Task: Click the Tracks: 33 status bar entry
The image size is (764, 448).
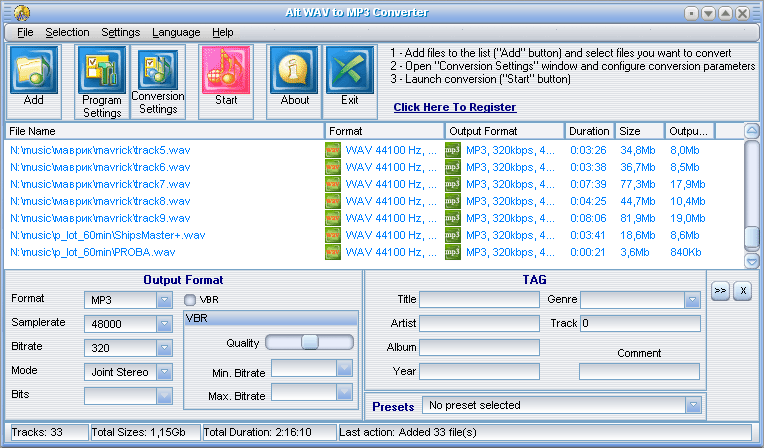Action: (49, 432)
